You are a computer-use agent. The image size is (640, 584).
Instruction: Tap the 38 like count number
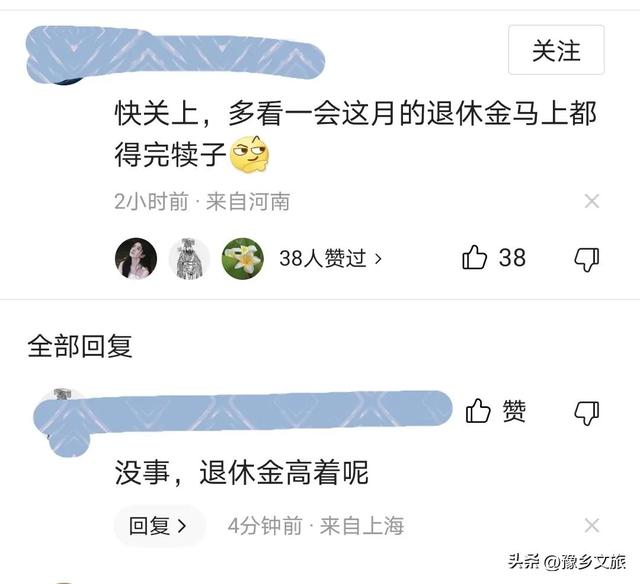coord(512,258)
